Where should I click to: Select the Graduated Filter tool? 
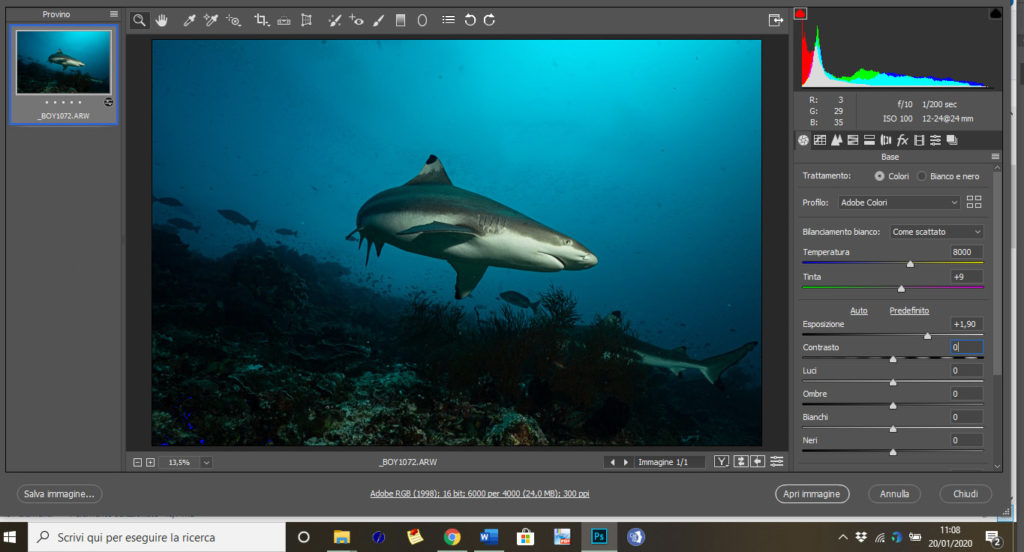[x=401, y=20]
